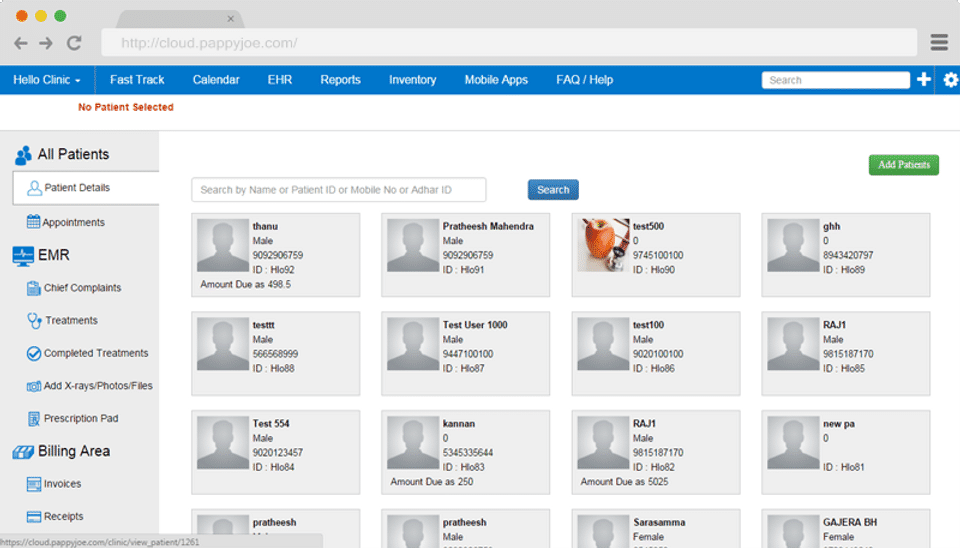Open Test 554 patient name
The image size is (960, 548).
click(x=271, y=423)
